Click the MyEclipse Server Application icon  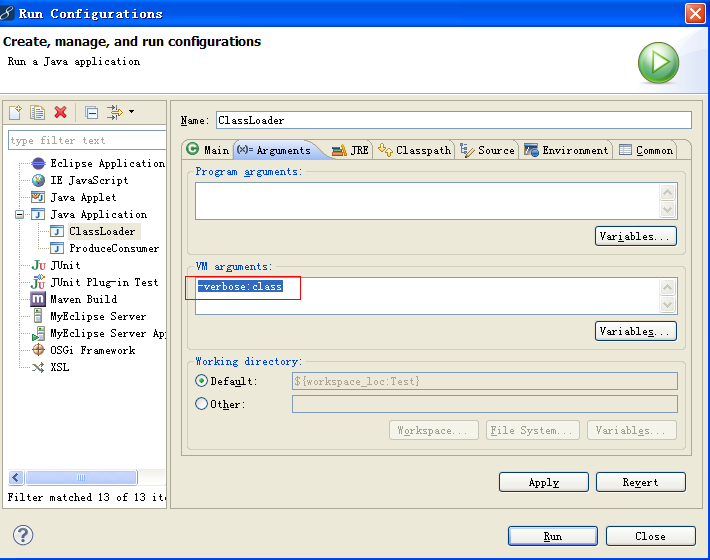(38, 333)
